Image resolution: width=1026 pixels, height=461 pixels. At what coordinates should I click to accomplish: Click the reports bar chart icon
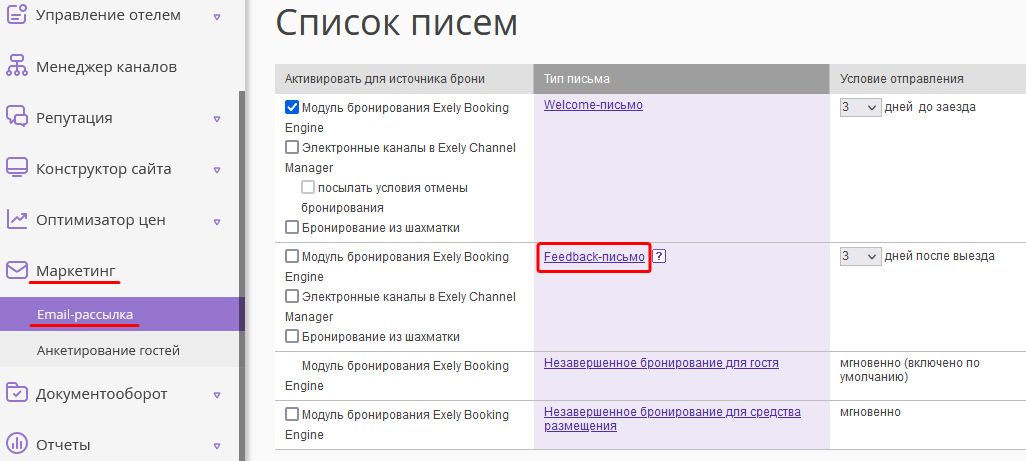[x=17, y=445]
